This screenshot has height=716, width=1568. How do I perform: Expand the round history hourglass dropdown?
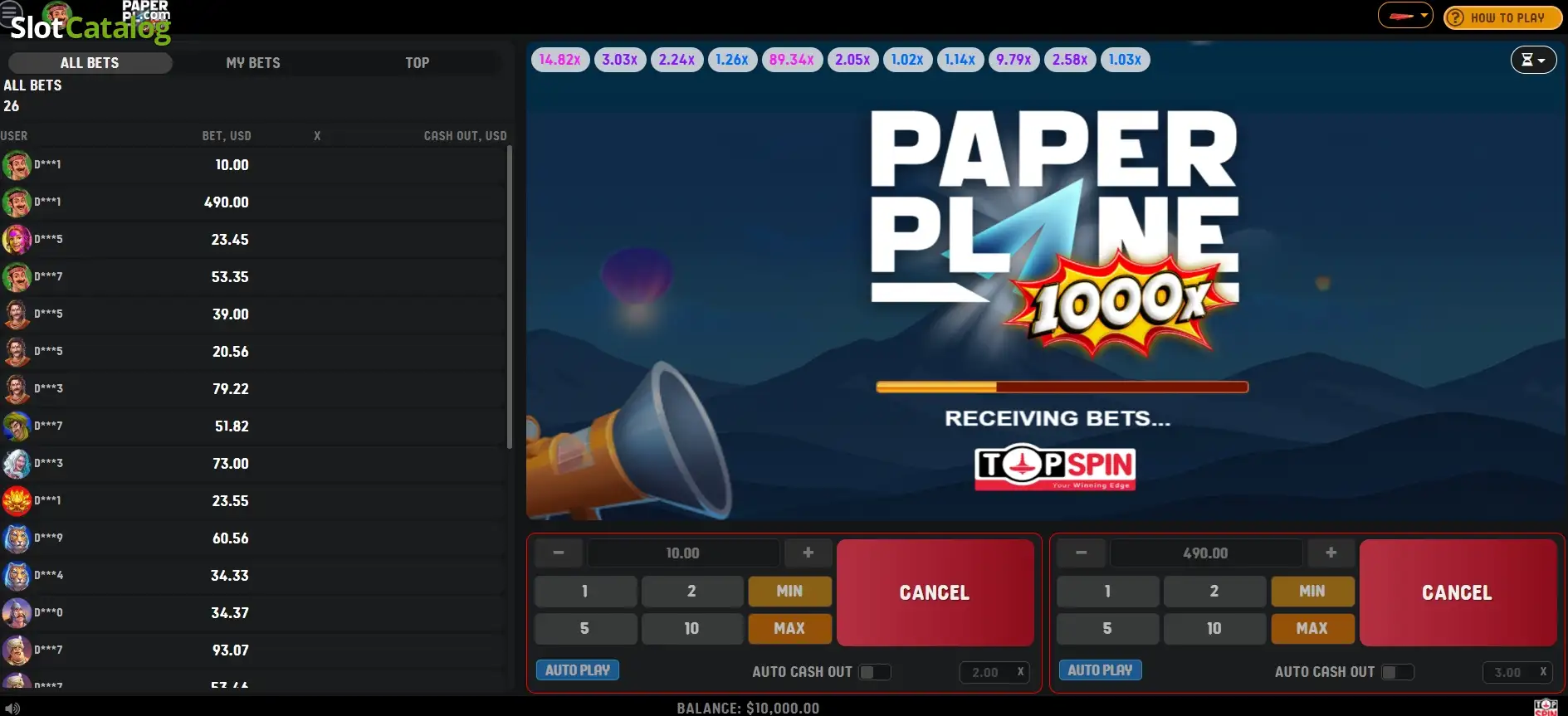[x=1533, y=60]
